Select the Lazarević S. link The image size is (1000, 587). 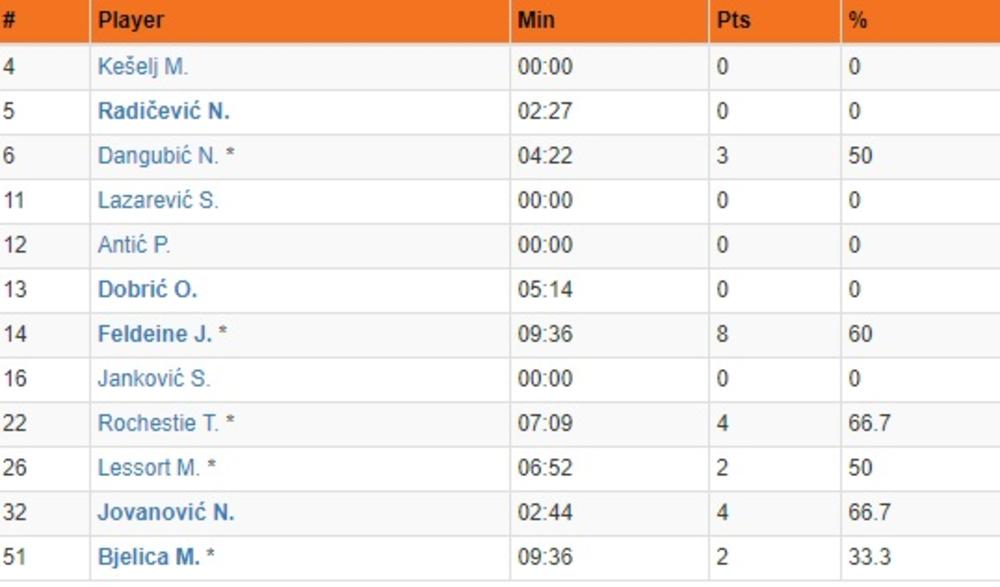157,200
